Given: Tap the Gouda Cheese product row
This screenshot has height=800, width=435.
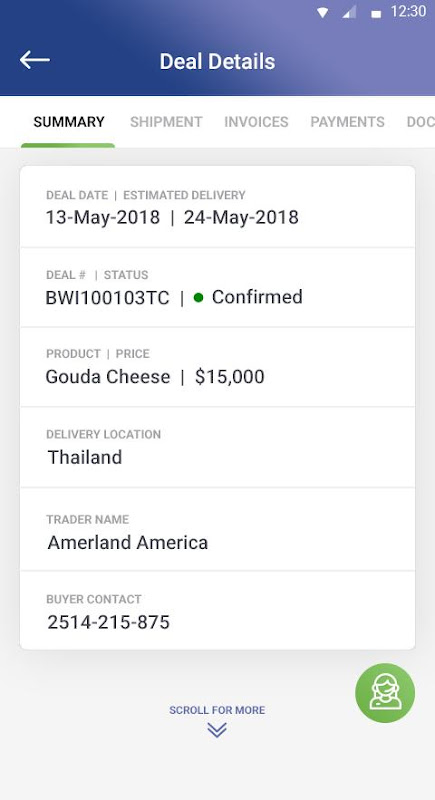Looking at the screenshot, I should tap(217, 367).
